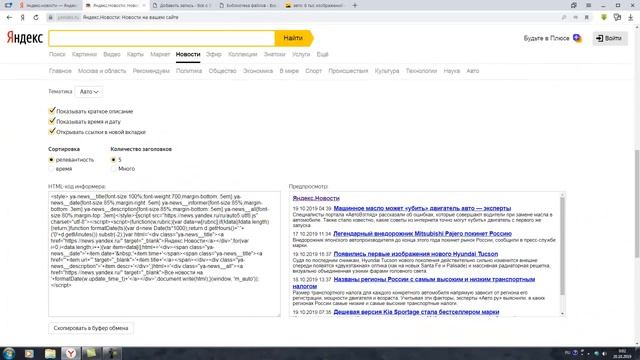Open the 'Наука' news category
640x360 pixels.
(451, 71)
